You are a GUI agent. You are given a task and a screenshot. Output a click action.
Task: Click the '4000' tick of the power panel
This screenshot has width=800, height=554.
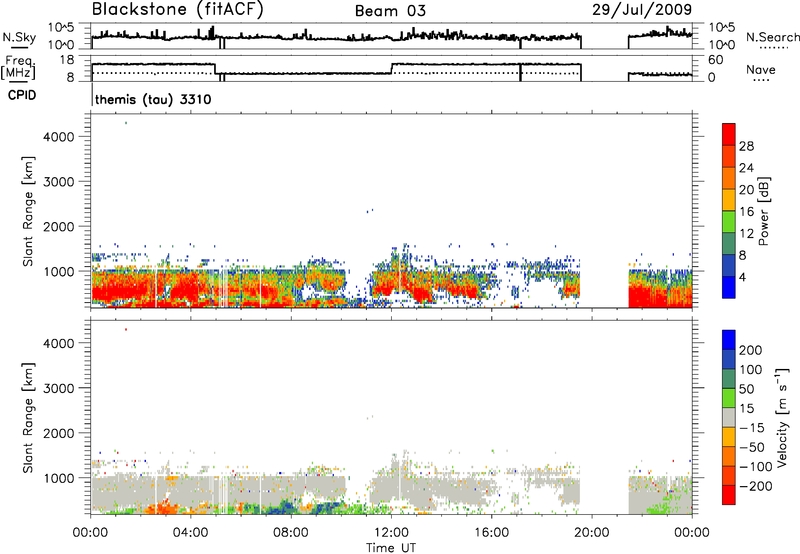(x=59, y=137)
